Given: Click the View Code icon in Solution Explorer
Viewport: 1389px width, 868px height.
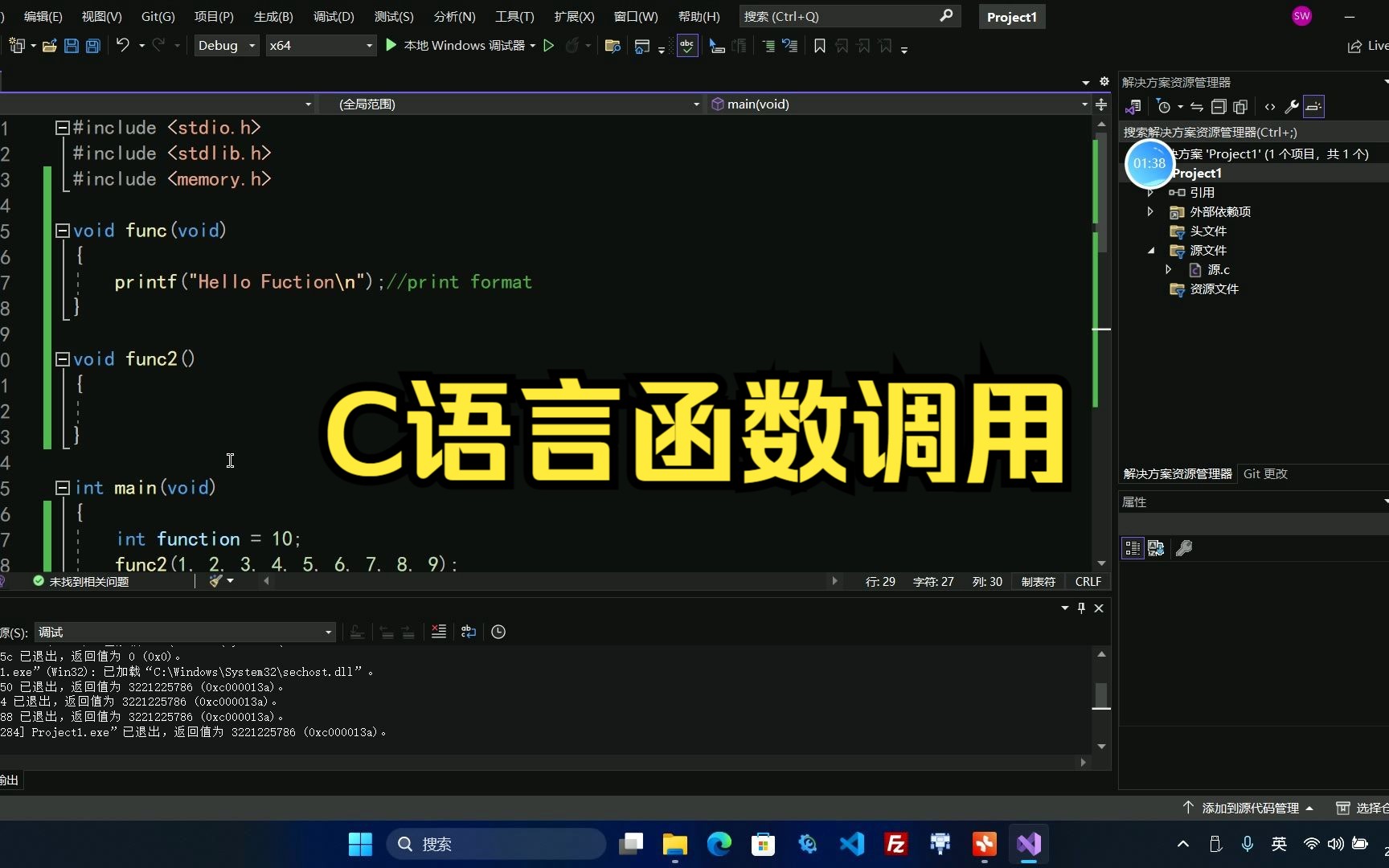Looking at the screenshot, I should tap(1270, 106).
